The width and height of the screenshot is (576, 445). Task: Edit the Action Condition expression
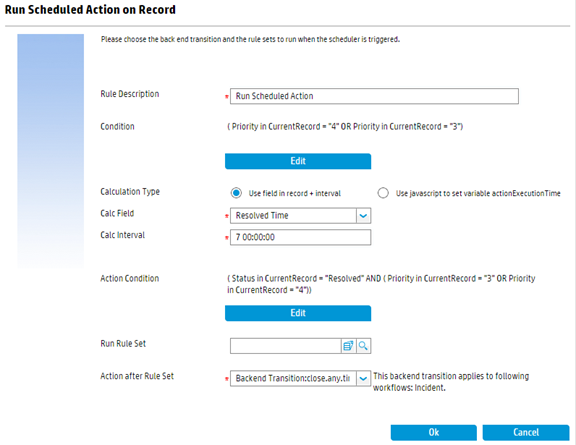pyautogui.click(x=298, y=313)
